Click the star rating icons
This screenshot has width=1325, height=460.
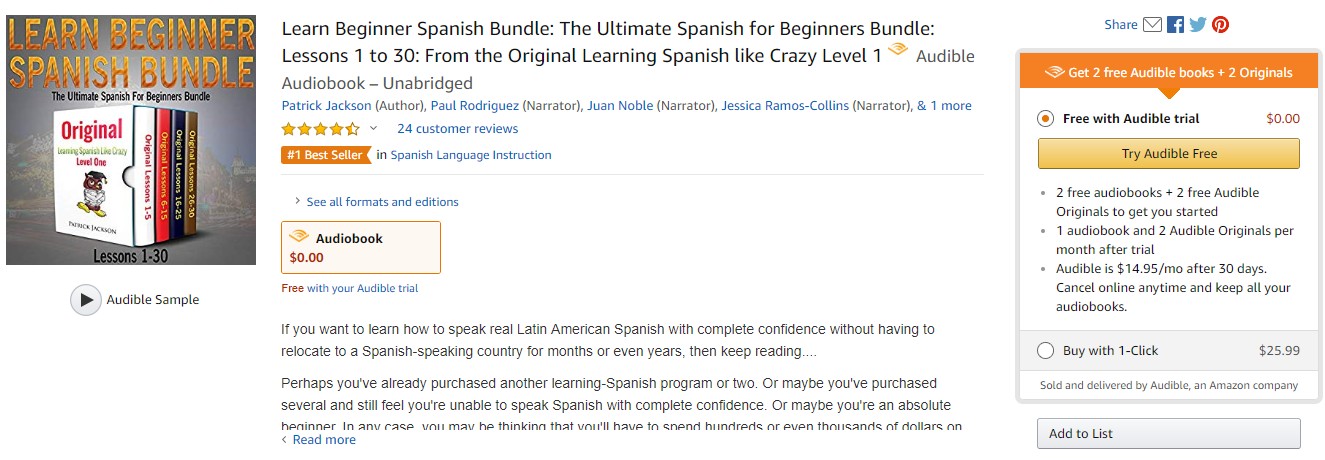click(x=321, y=129)
